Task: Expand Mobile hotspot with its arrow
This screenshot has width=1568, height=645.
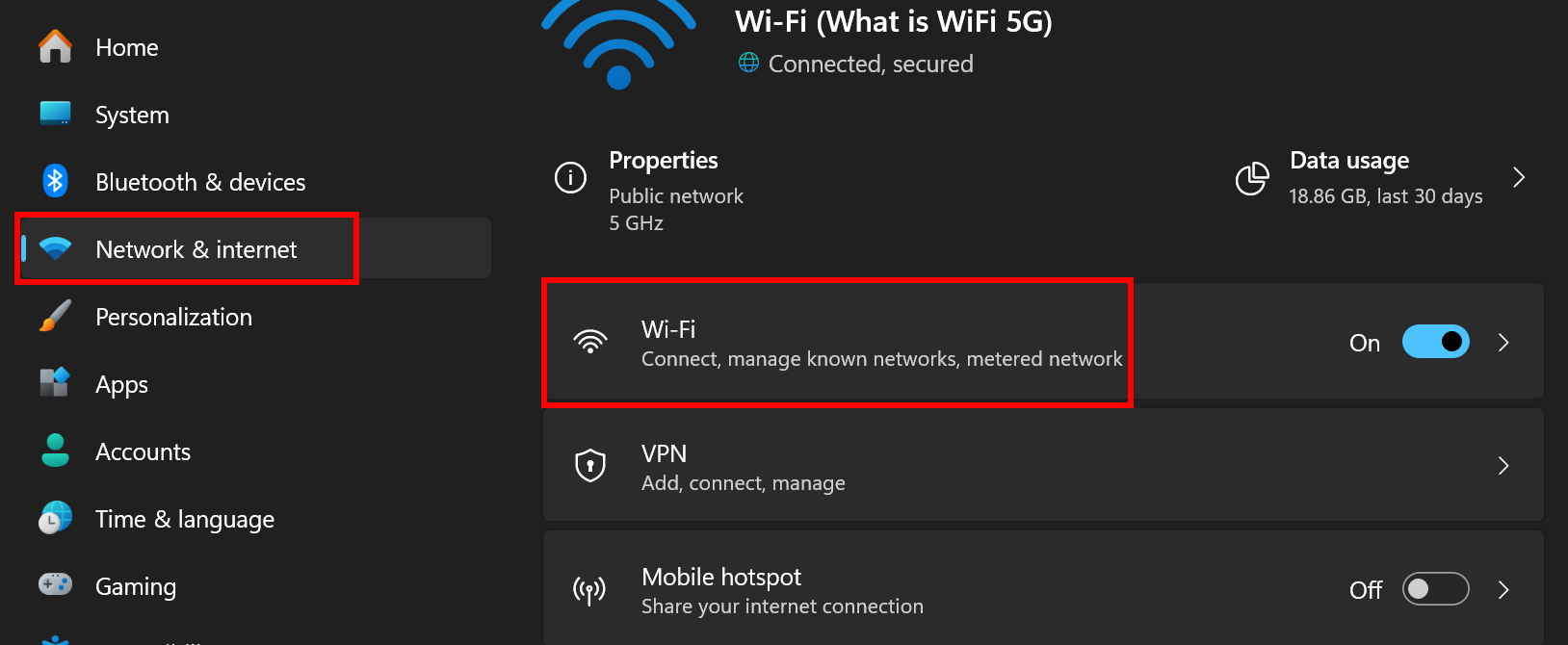Action: (x=1503, y=588)
